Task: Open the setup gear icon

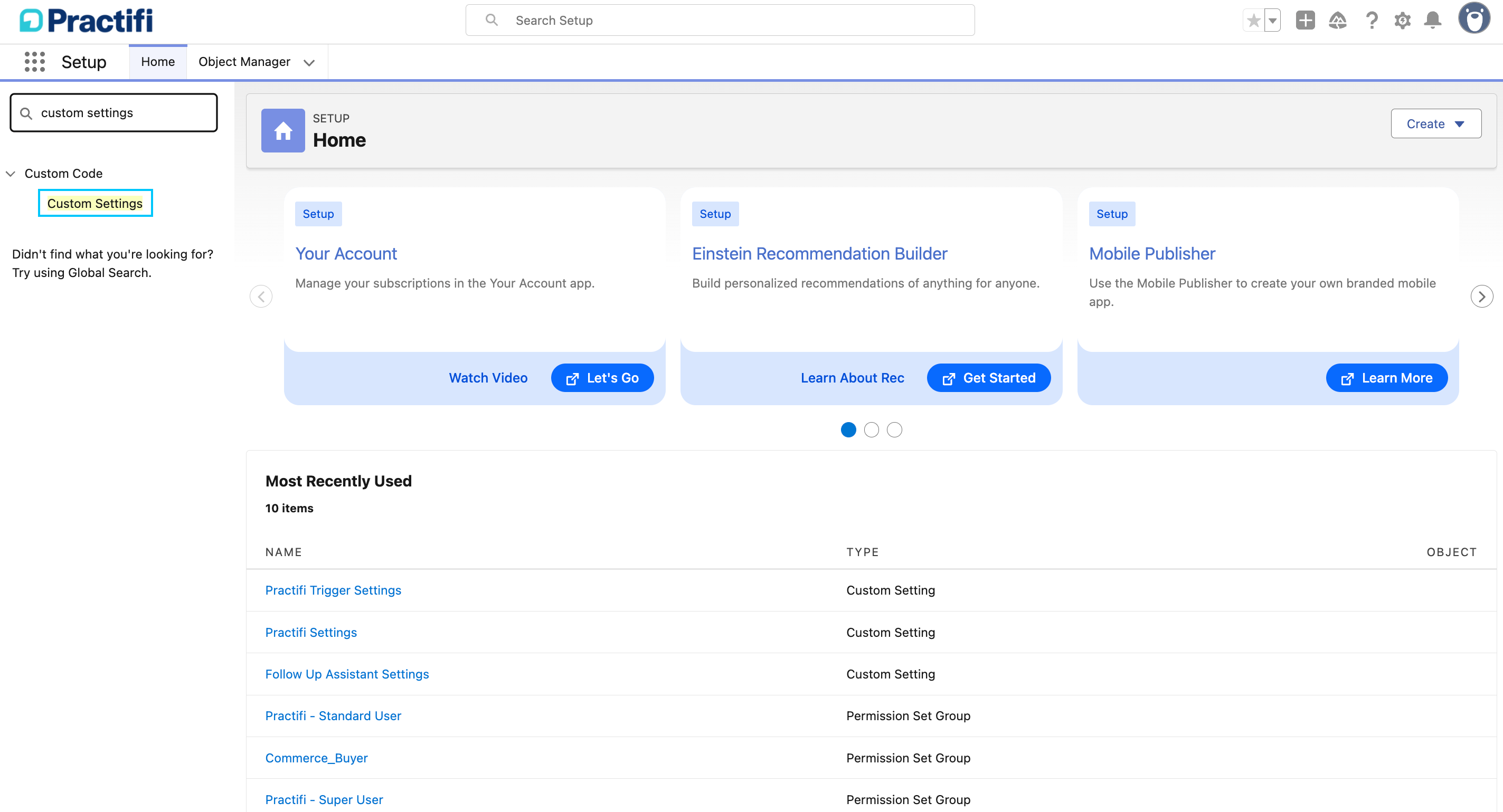Action: click(1403, 21)
